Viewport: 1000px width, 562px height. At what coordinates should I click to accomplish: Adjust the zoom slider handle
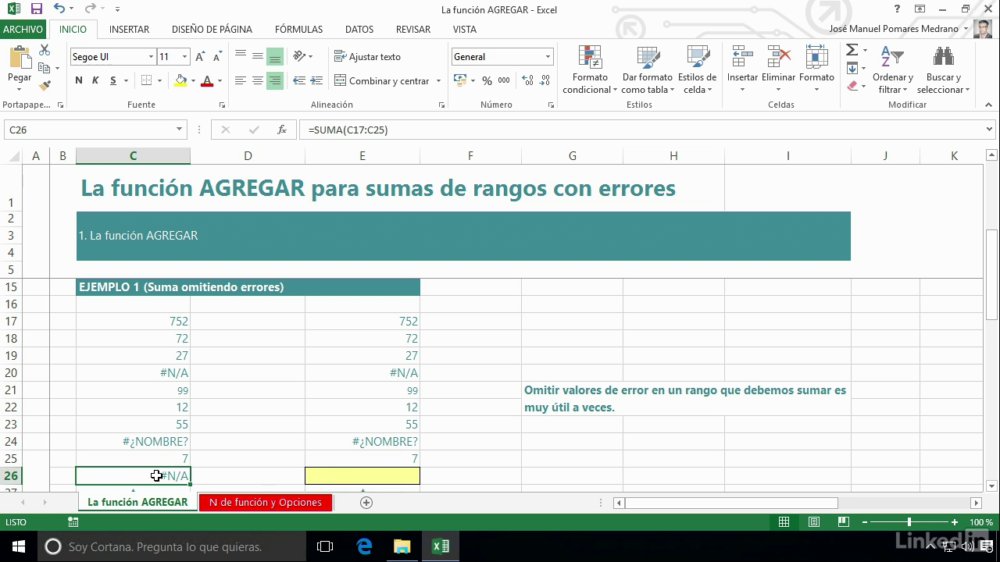coord(909,522)
